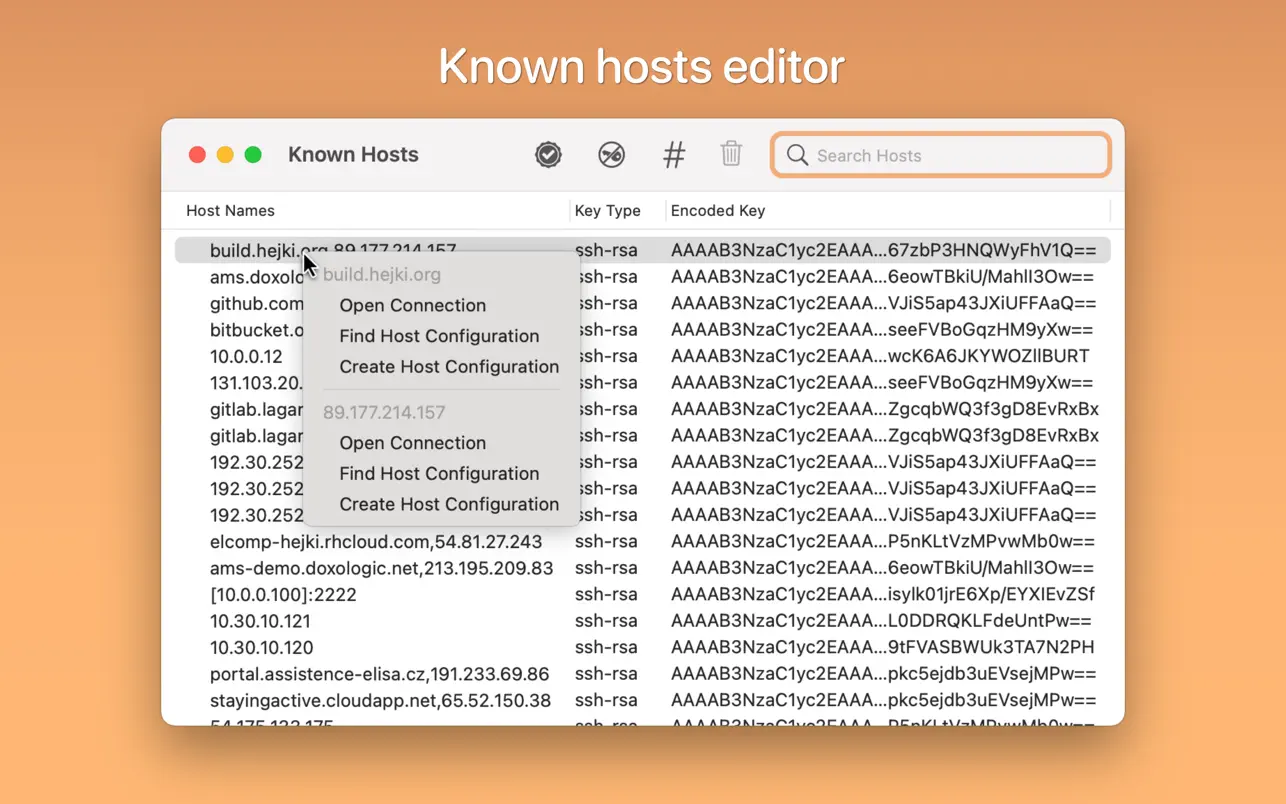Sort by the Encoded Key column header

(718, 211)
